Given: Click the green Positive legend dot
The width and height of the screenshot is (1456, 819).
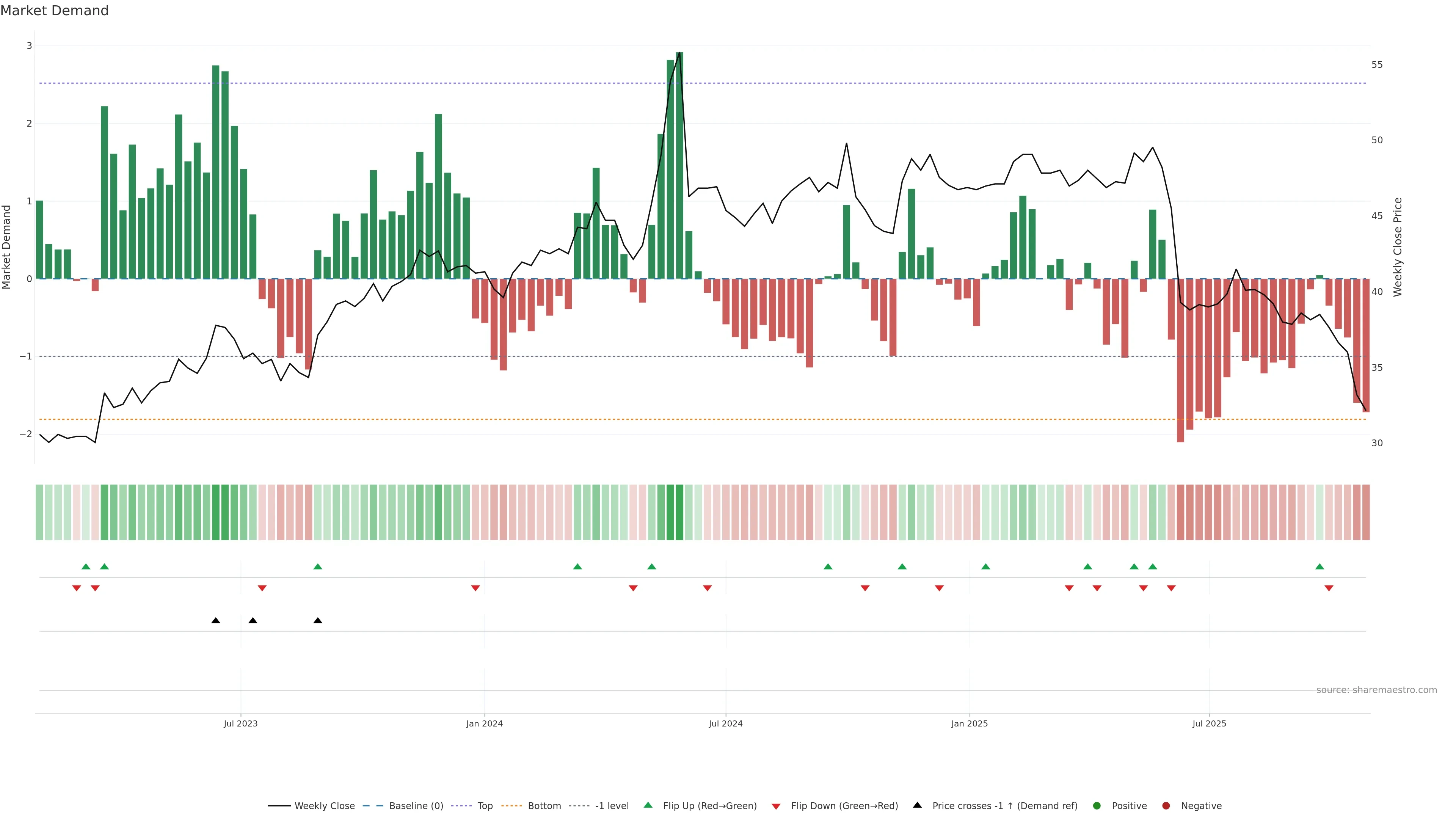Looking at the screenshot, I should [x=1097, y=806].
